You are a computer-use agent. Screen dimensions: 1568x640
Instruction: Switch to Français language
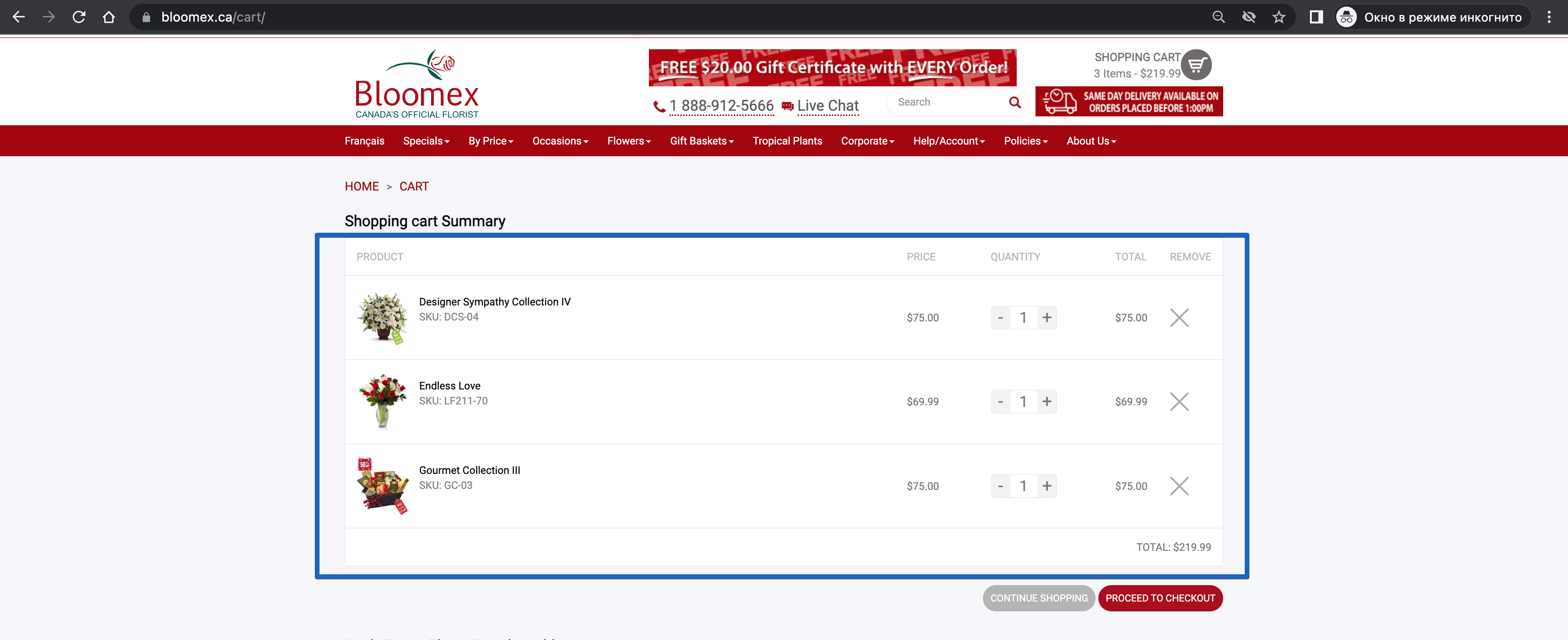[364, 141]
